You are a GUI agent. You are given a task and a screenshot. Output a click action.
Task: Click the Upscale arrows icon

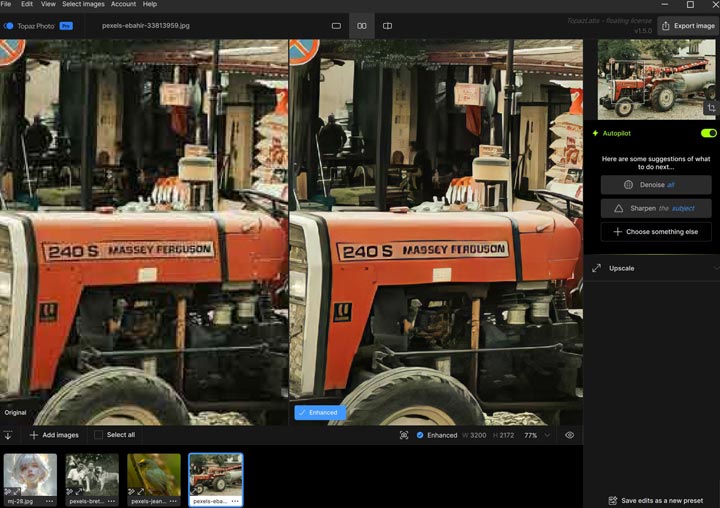click(x=596, y=268)
